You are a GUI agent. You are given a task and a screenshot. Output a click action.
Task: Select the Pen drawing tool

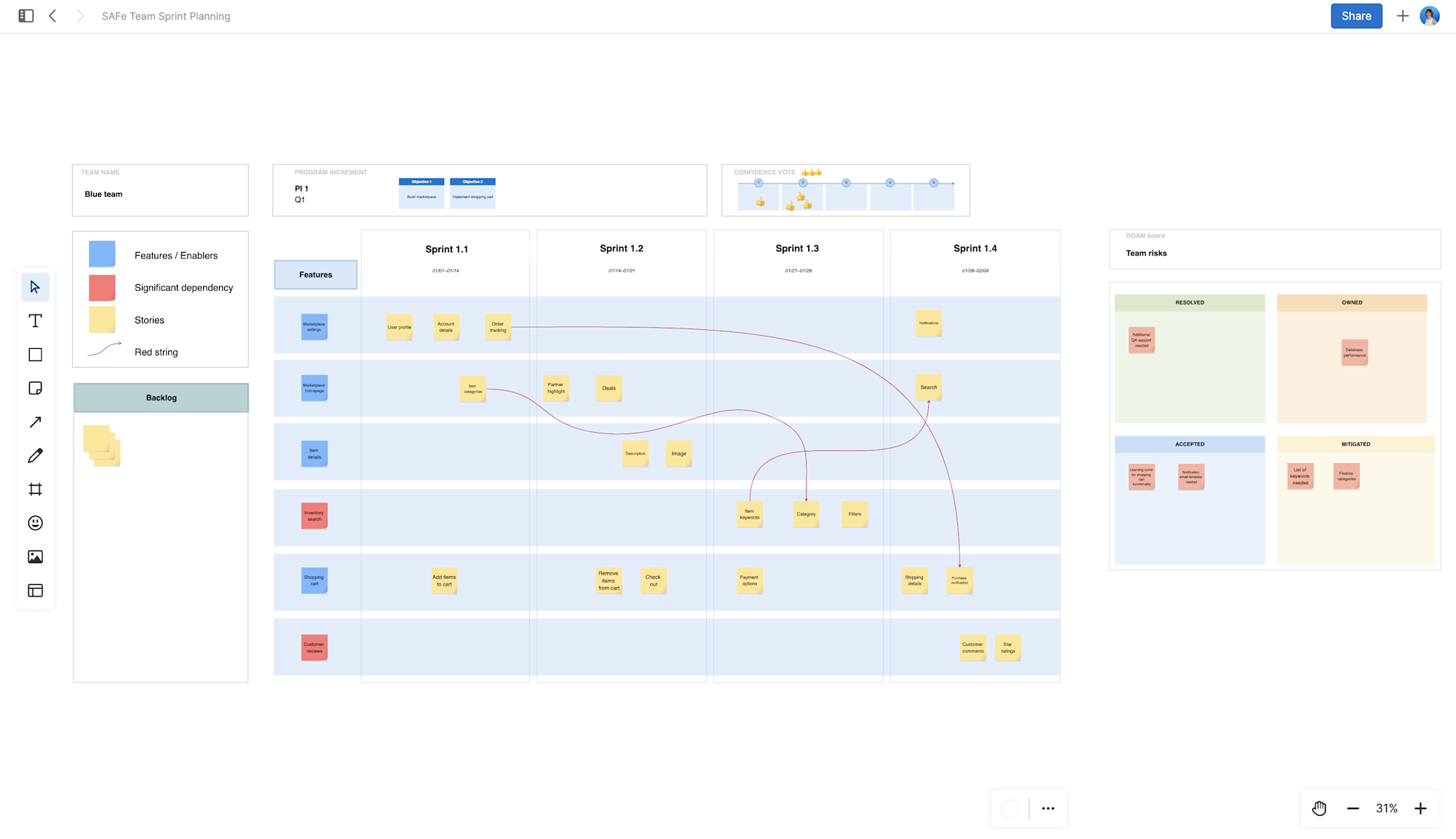(35, 456)
